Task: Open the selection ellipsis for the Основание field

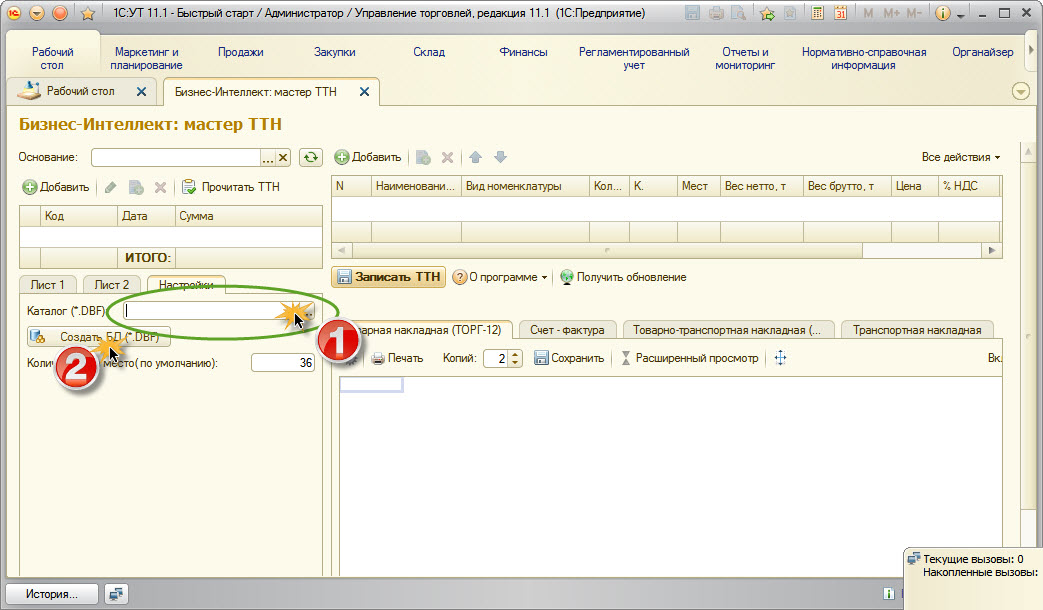Action: (267, 158)
